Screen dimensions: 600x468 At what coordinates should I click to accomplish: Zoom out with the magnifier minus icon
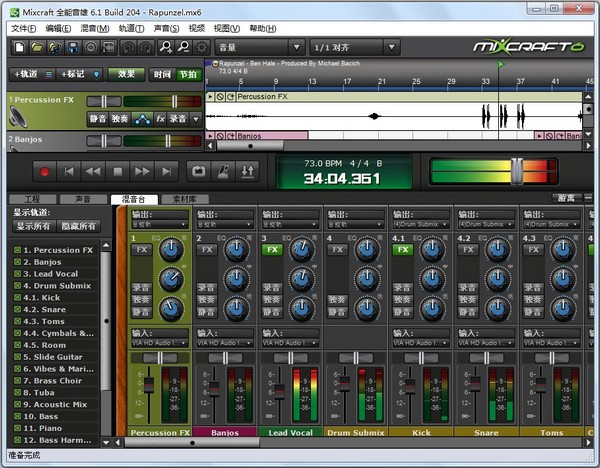tap(184, 47)
